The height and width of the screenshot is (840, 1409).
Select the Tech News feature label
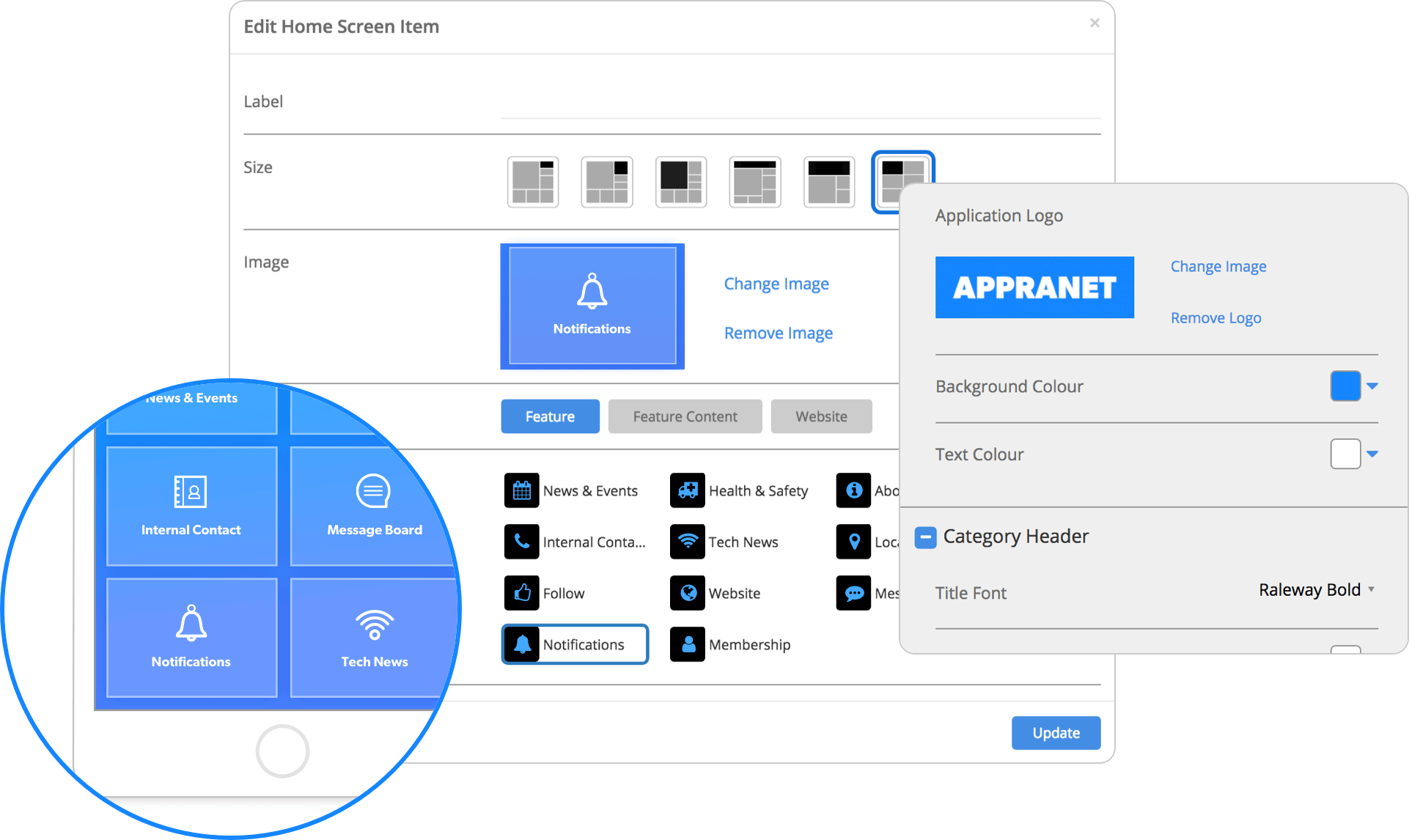coord(743,542)
